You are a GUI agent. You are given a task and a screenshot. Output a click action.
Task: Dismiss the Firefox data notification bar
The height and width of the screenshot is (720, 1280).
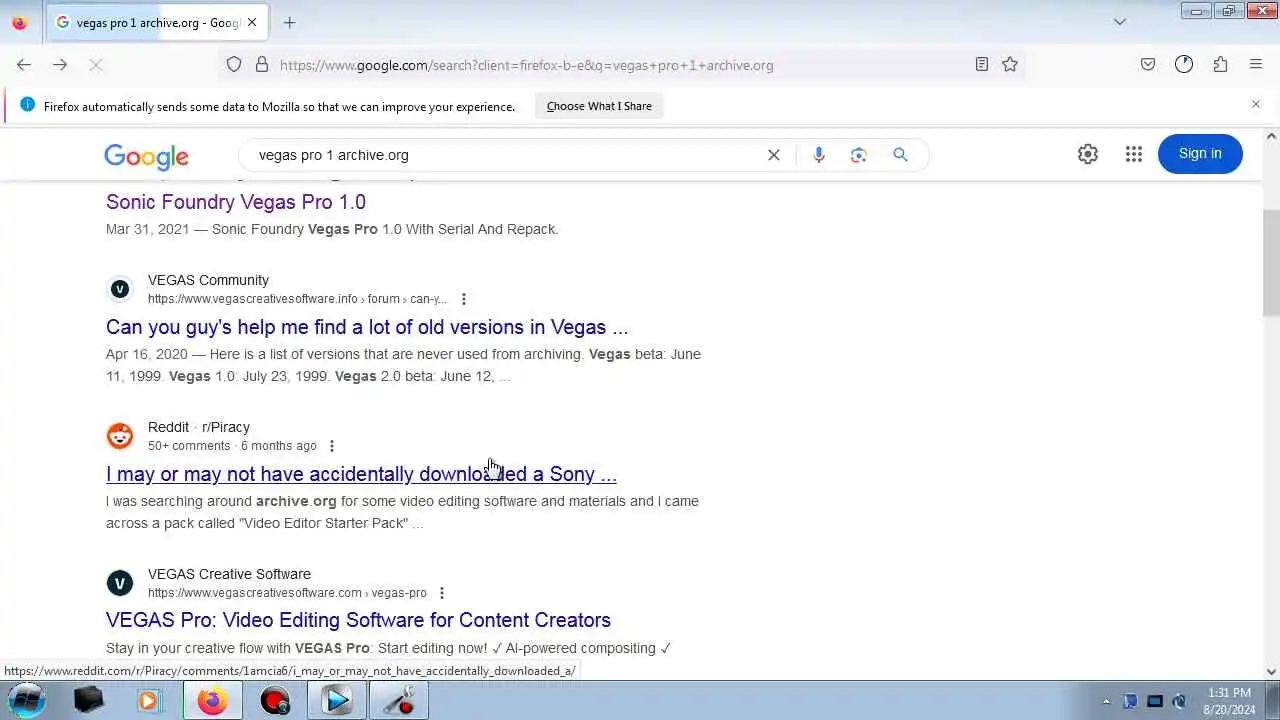1256,104
